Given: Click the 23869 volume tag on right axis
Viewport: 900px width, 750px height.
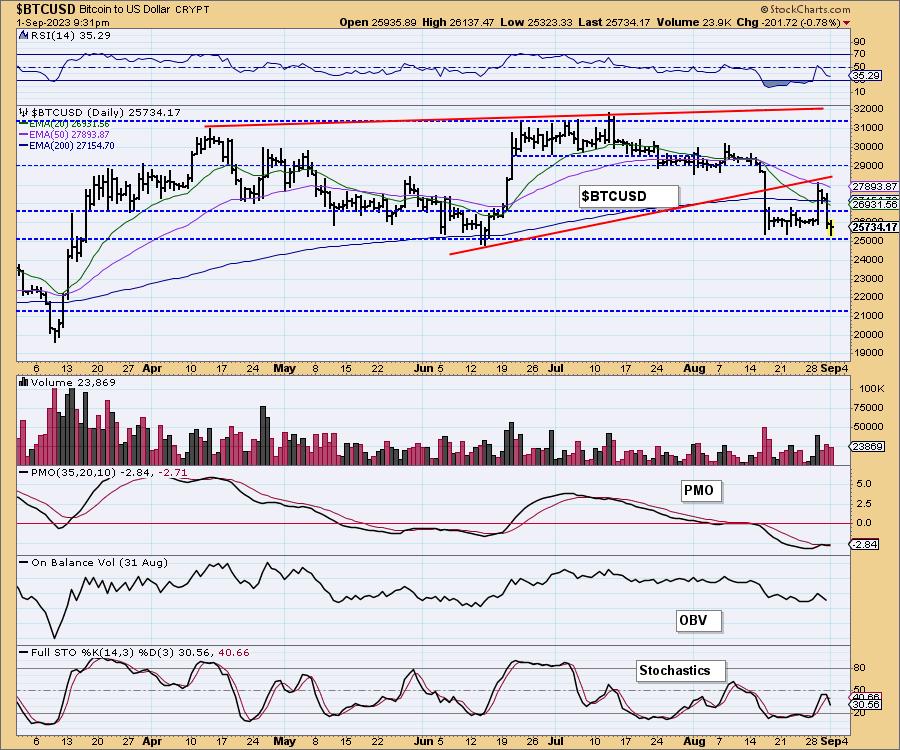Looking at the screenshot, I should [x=867, y=446].
